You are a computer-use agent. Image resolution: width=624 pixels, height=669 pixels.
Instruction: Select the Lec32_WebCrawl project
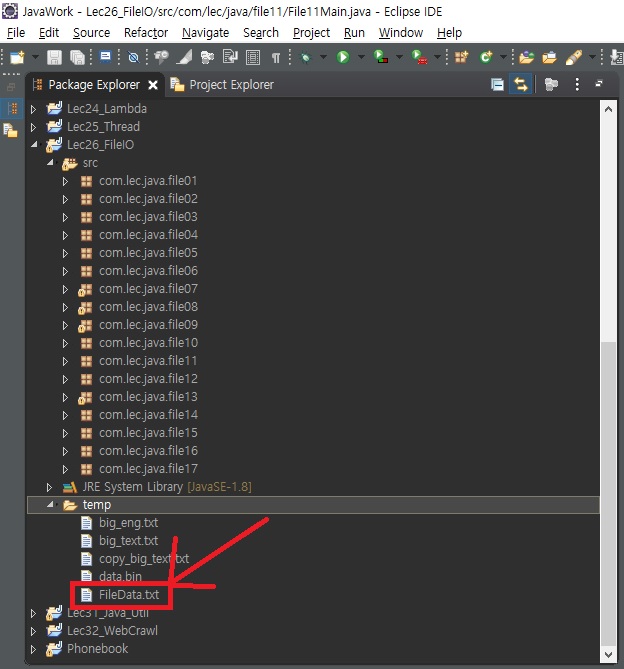point(112,631)
